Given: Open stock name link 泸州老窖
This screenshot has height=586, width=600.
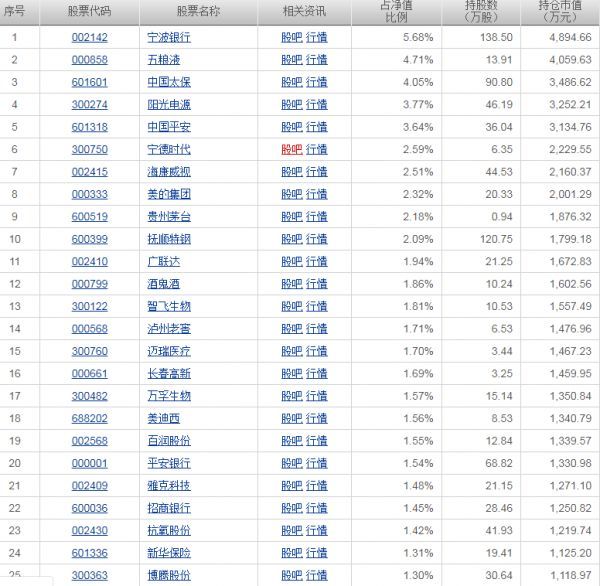Looking at the screenshot, I should [169, 329].
